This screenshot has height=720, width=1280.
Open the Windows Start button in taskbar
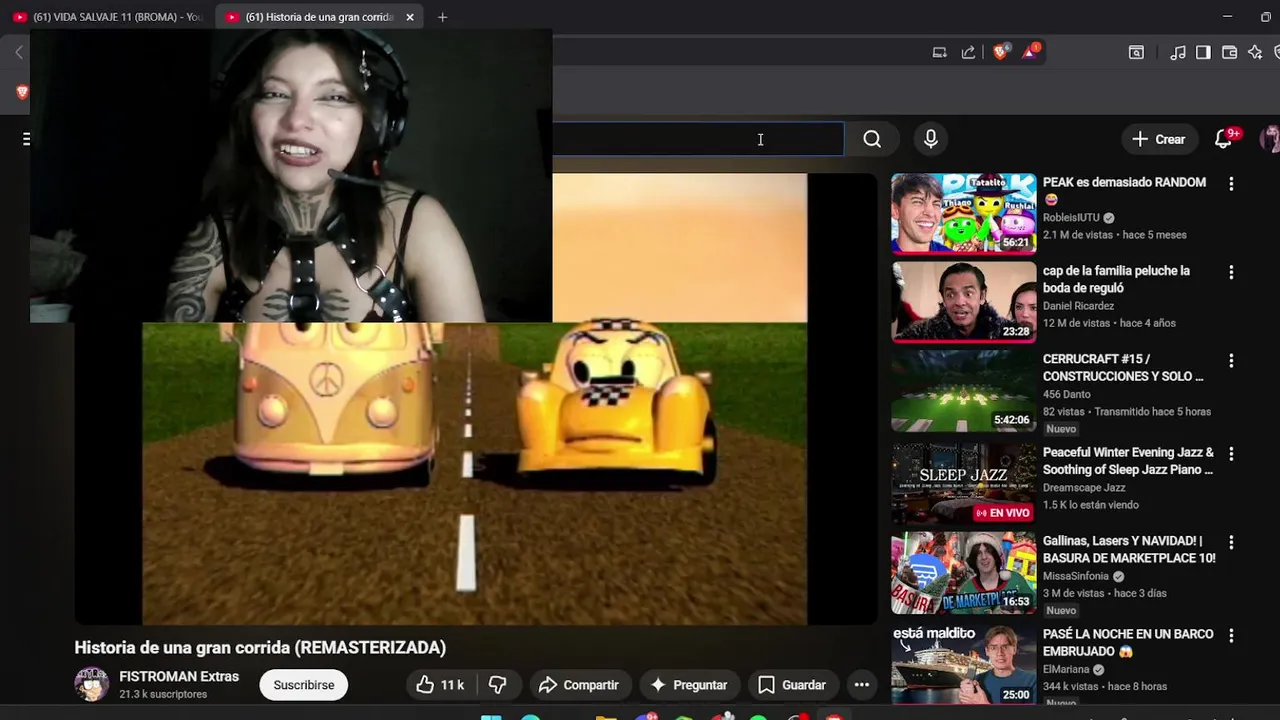point(491,717)
